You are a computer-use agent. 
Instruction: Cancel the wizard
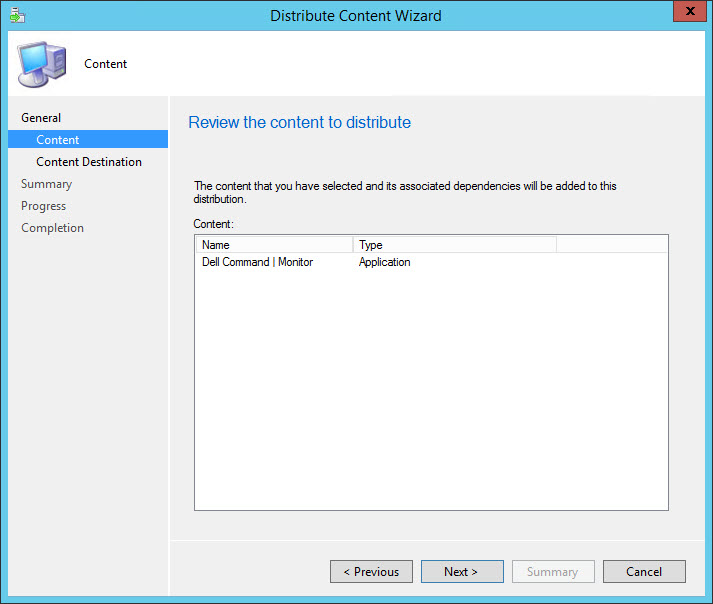[x=644, y=572]
